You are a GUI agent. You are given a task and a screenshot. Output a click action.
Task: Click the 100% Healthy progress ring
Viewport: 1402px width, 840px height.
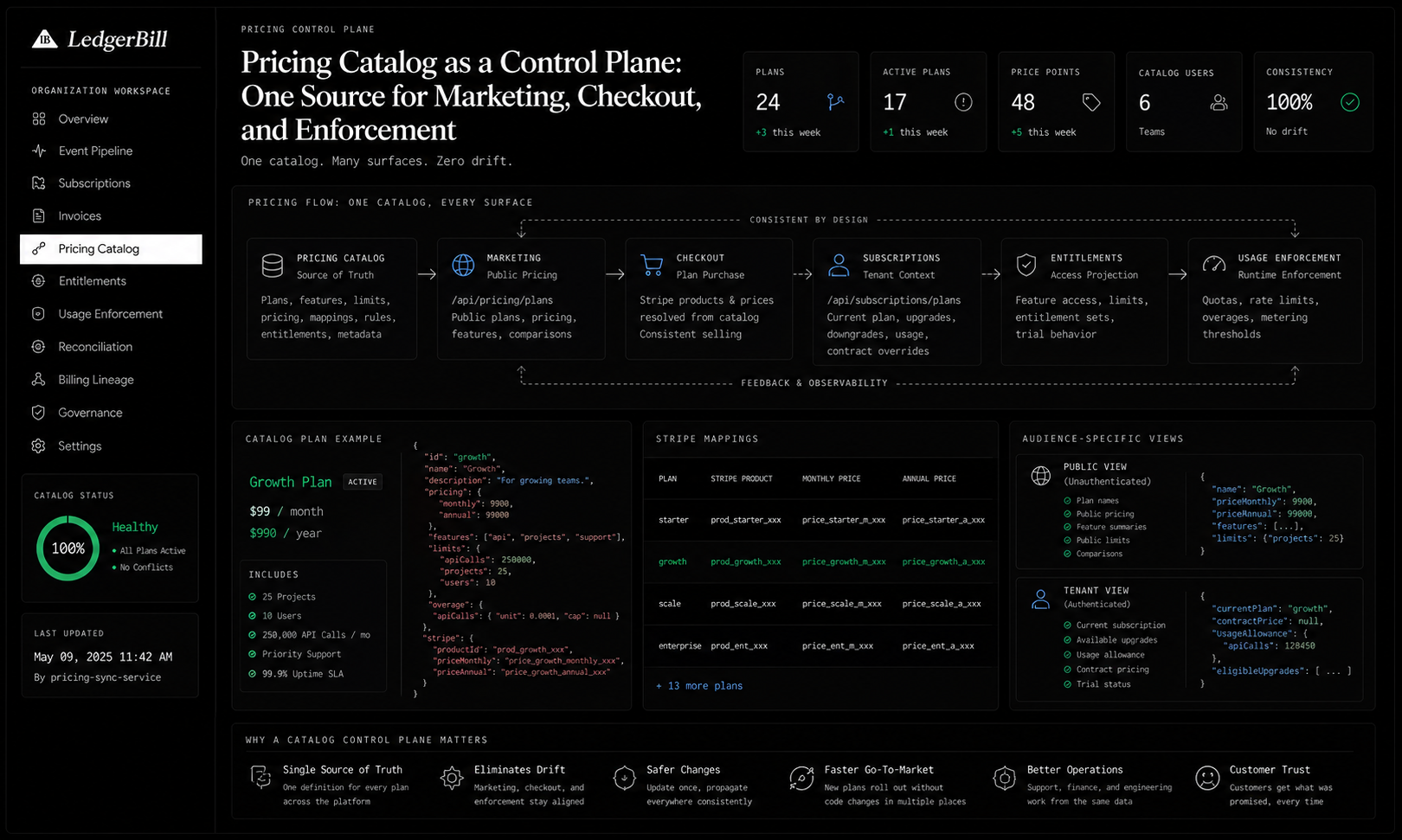tap(68, 548)
